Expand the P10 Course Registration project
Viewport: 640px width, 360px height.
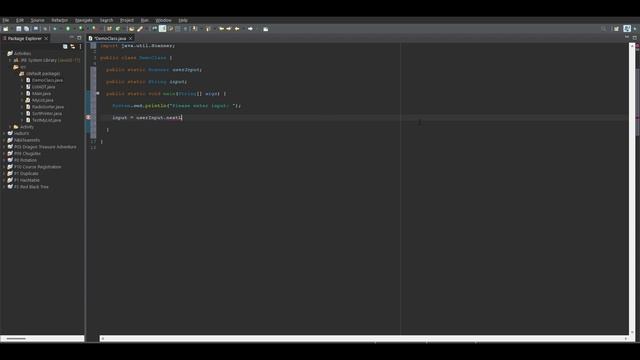click(4, 167)
